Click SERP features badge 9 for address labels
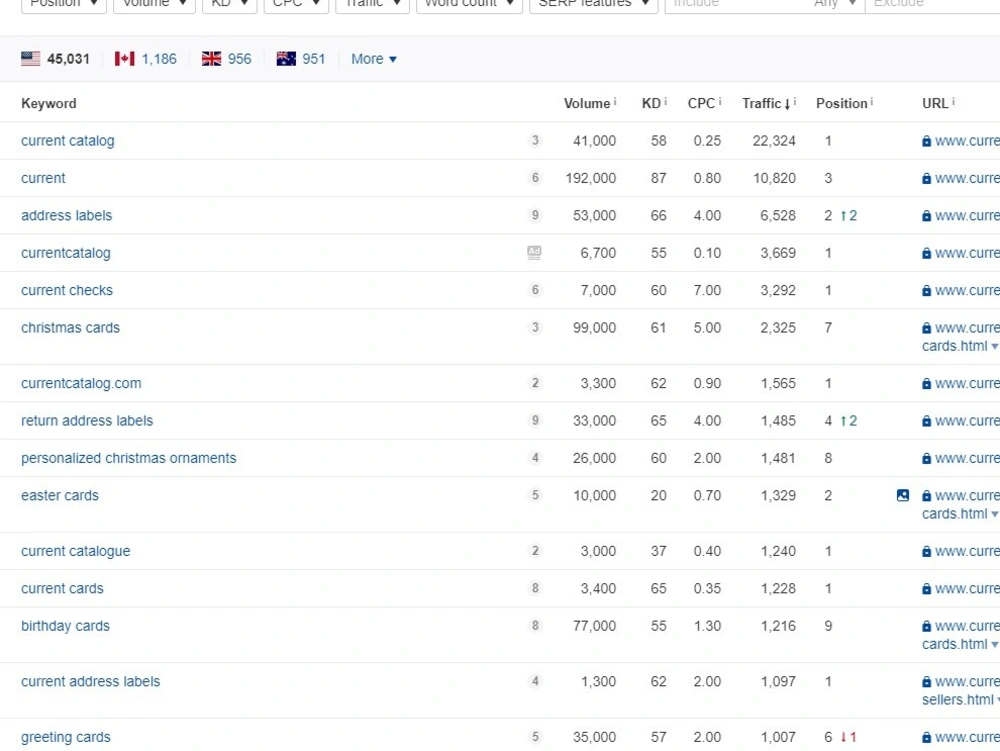Viewport: 1000px width, 751px height. coord(535,215)
